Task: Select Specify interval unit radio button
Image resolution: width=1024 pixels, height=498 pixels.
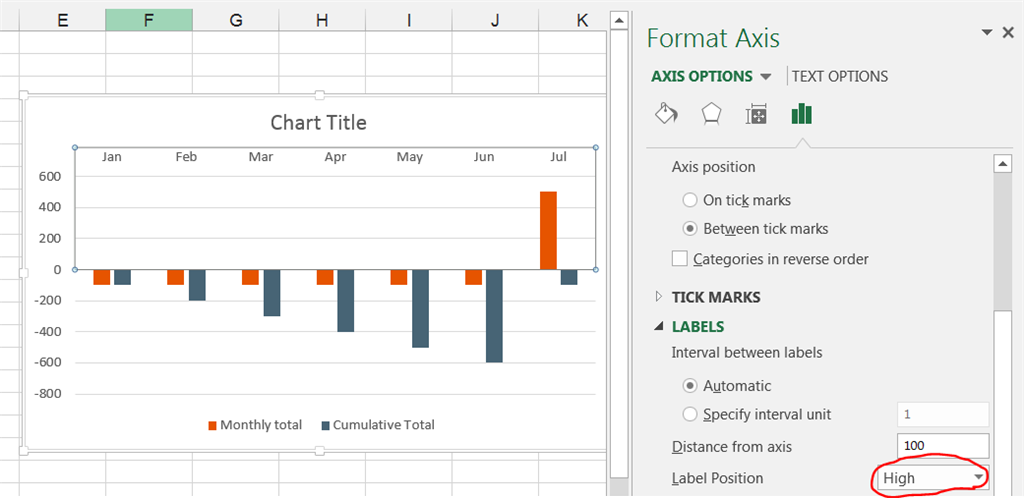Action: click(x=690, y=414)
